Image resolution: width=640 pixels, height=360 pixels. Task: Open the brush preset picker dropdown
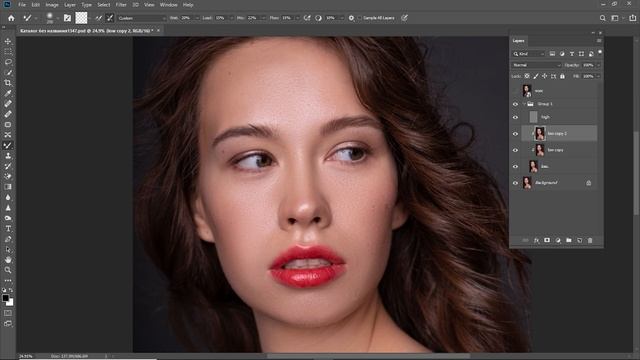57,18
